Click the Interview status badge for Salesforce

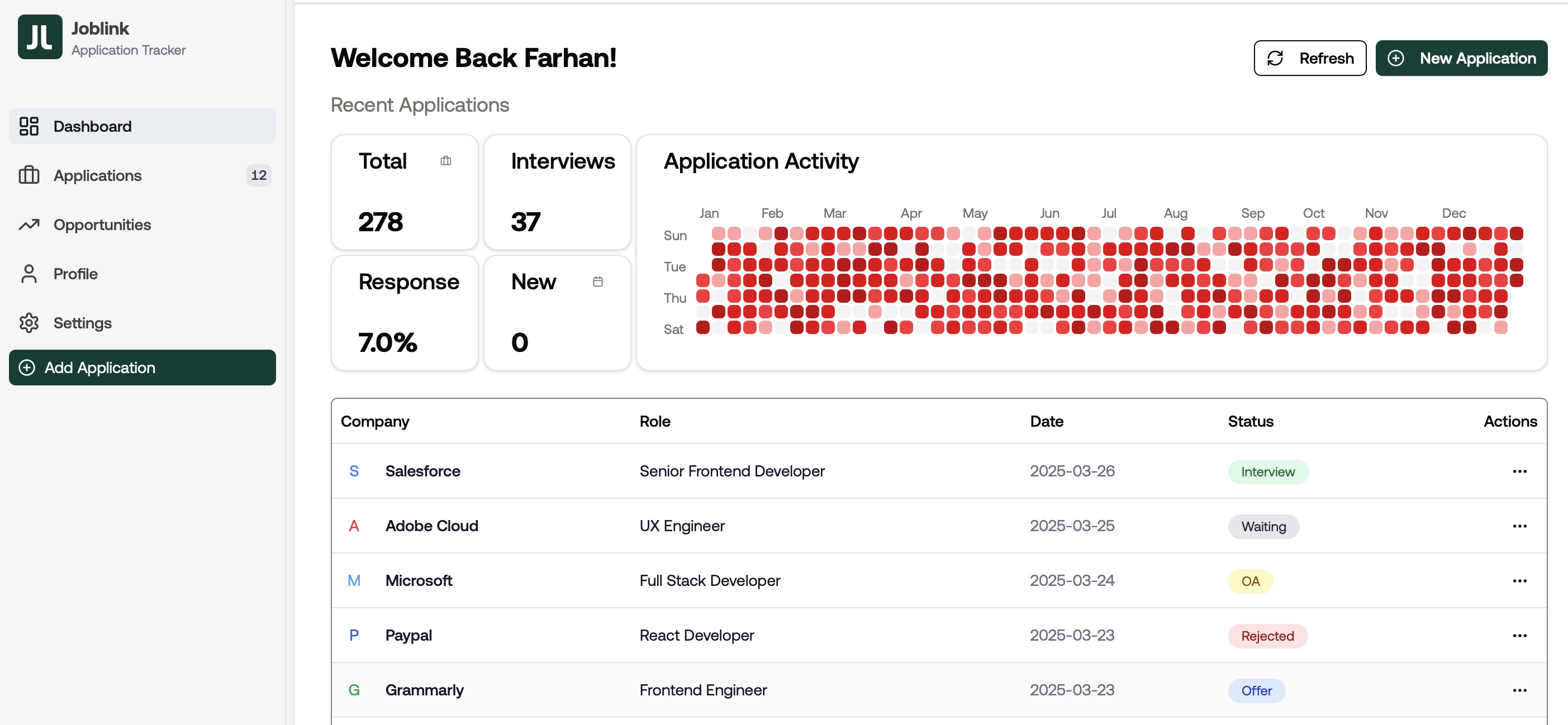click(1267, 472)
